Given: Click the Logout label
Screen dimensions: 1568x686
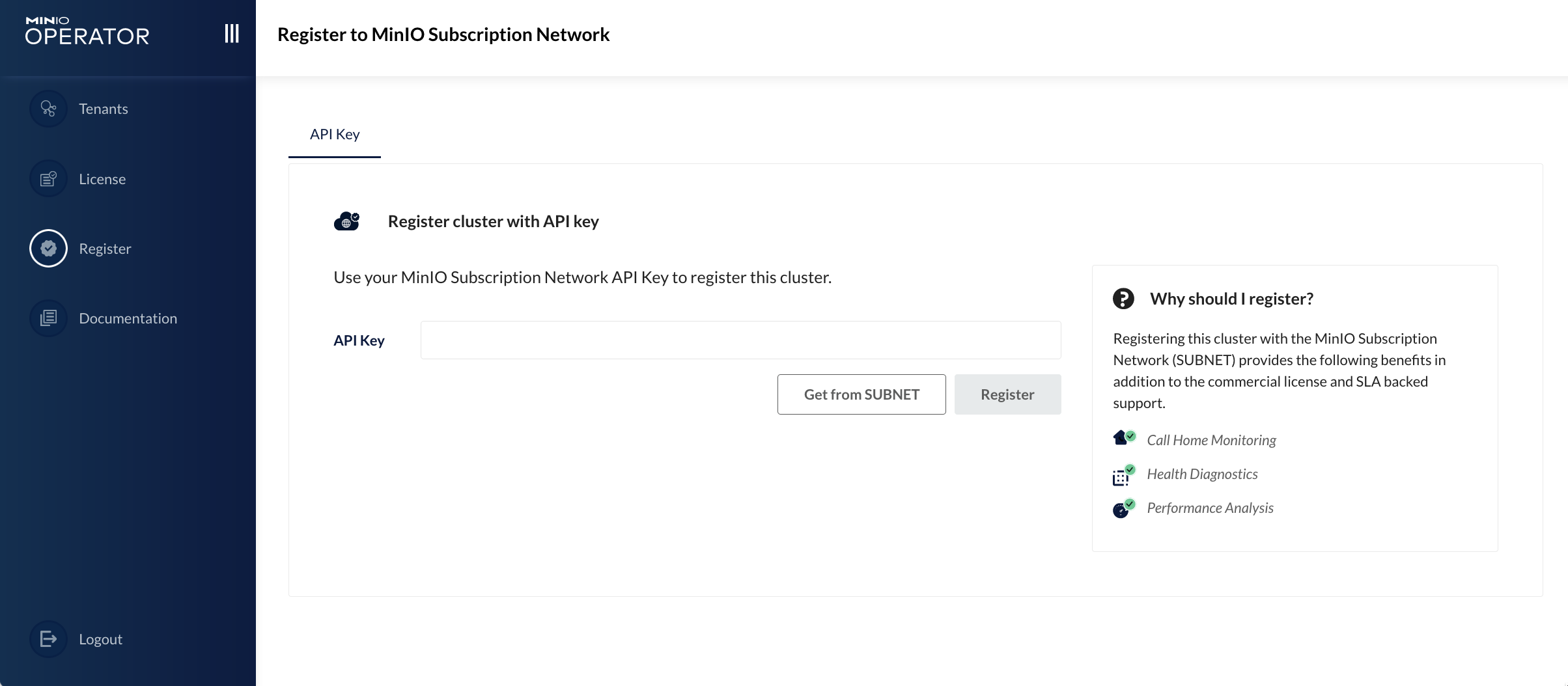Looking at the screenshot, I should pyautogui.click(x=101, y=639).
